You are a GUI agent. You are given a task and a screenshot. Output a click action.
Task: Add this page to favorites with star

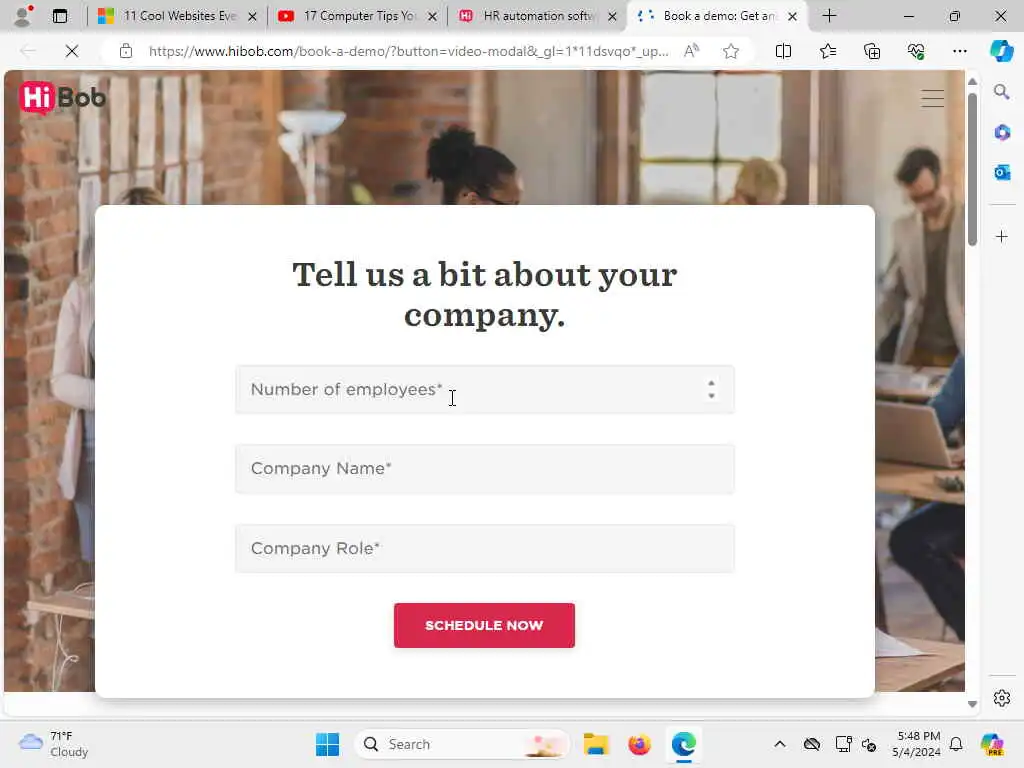[x=731, y=51]
